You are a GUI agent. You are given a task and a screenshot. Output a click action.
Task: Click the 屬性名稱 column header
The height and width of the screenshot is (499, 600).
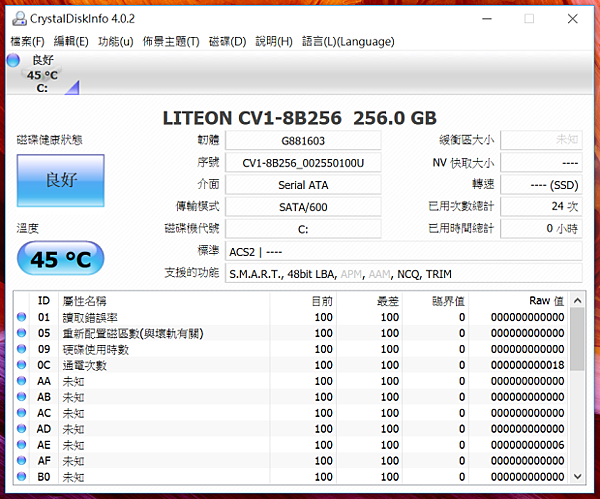164,301
